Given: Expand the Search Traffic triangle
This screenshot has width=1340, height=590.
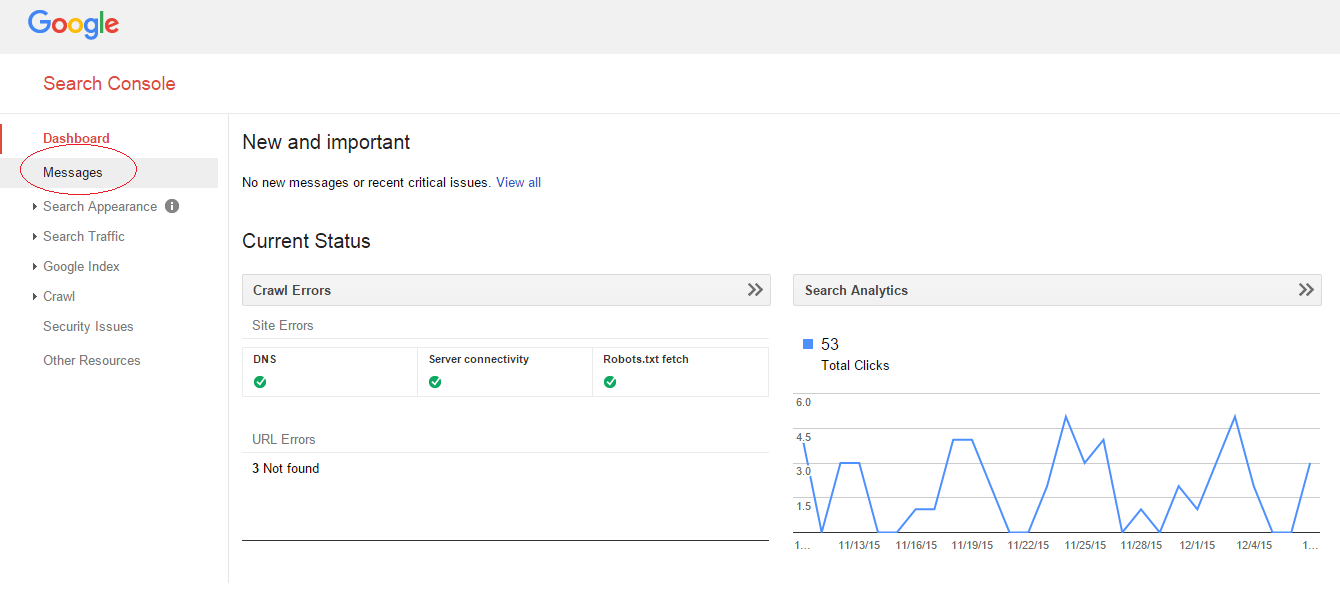Looking at the screenshot, I should 35,237.
